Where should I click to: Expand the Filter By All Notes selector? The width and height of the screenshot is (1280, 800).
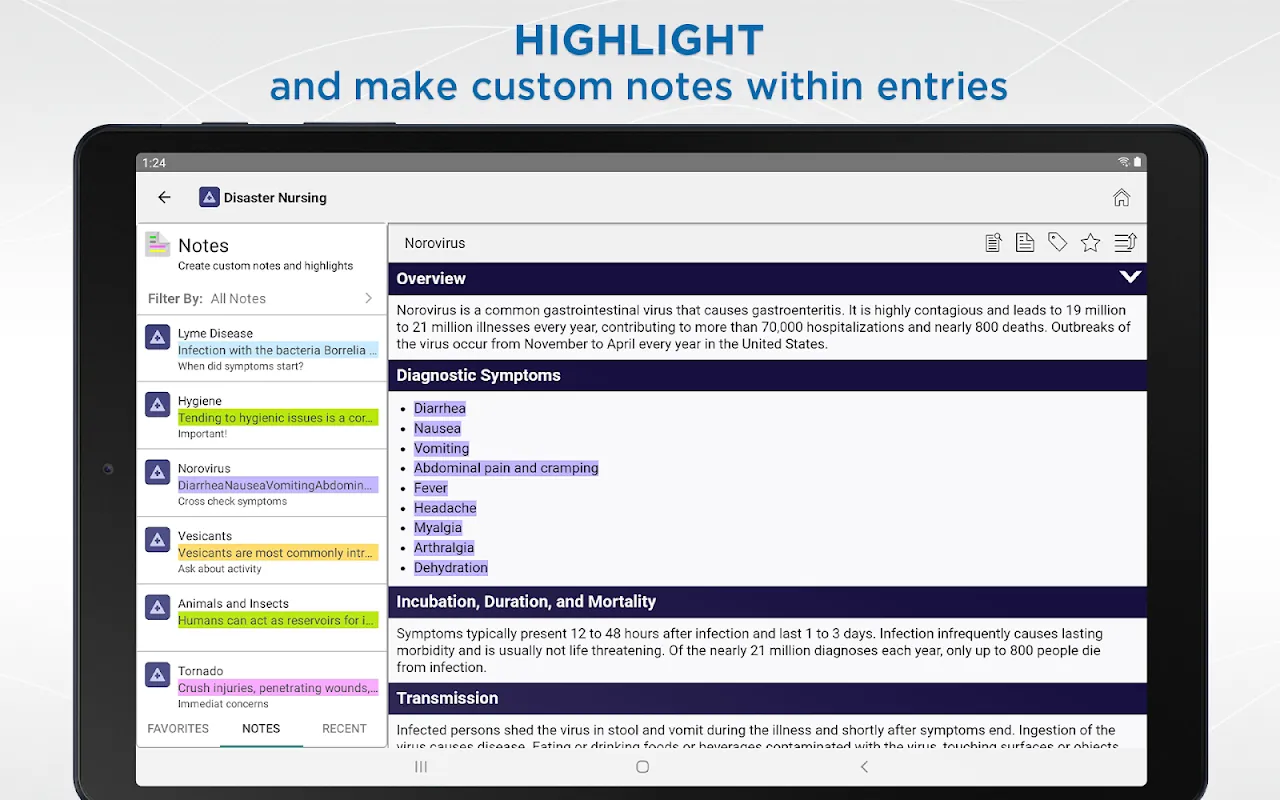click(261, 299)
